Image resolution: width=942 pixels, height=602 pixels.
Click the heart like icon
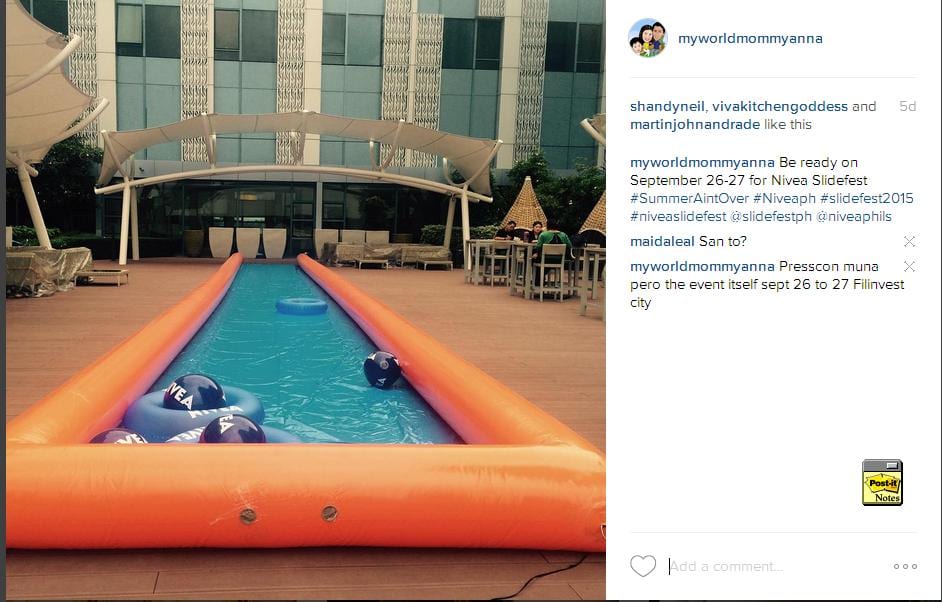coord(643,566)
